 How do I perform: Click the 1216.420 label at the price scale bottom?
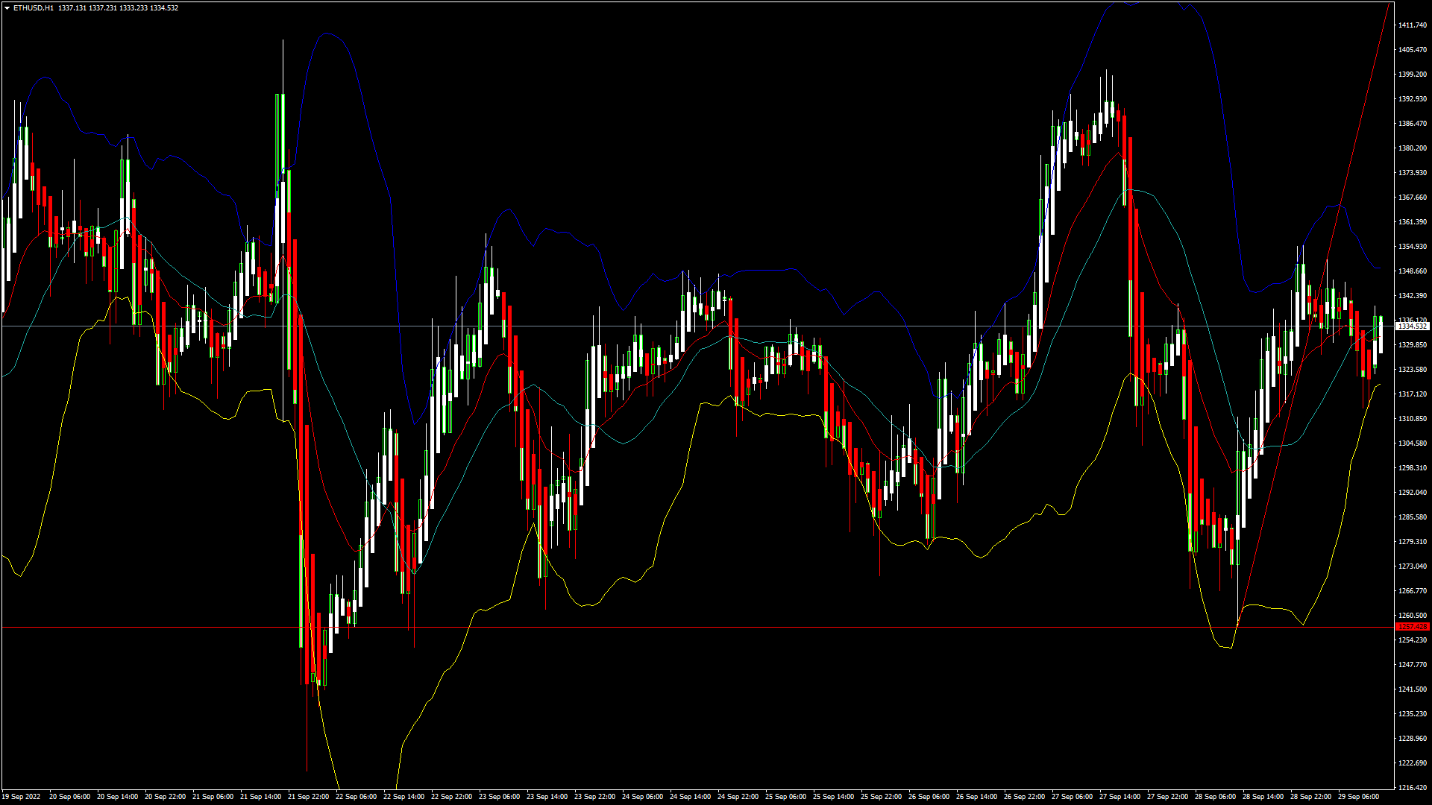1413,787
